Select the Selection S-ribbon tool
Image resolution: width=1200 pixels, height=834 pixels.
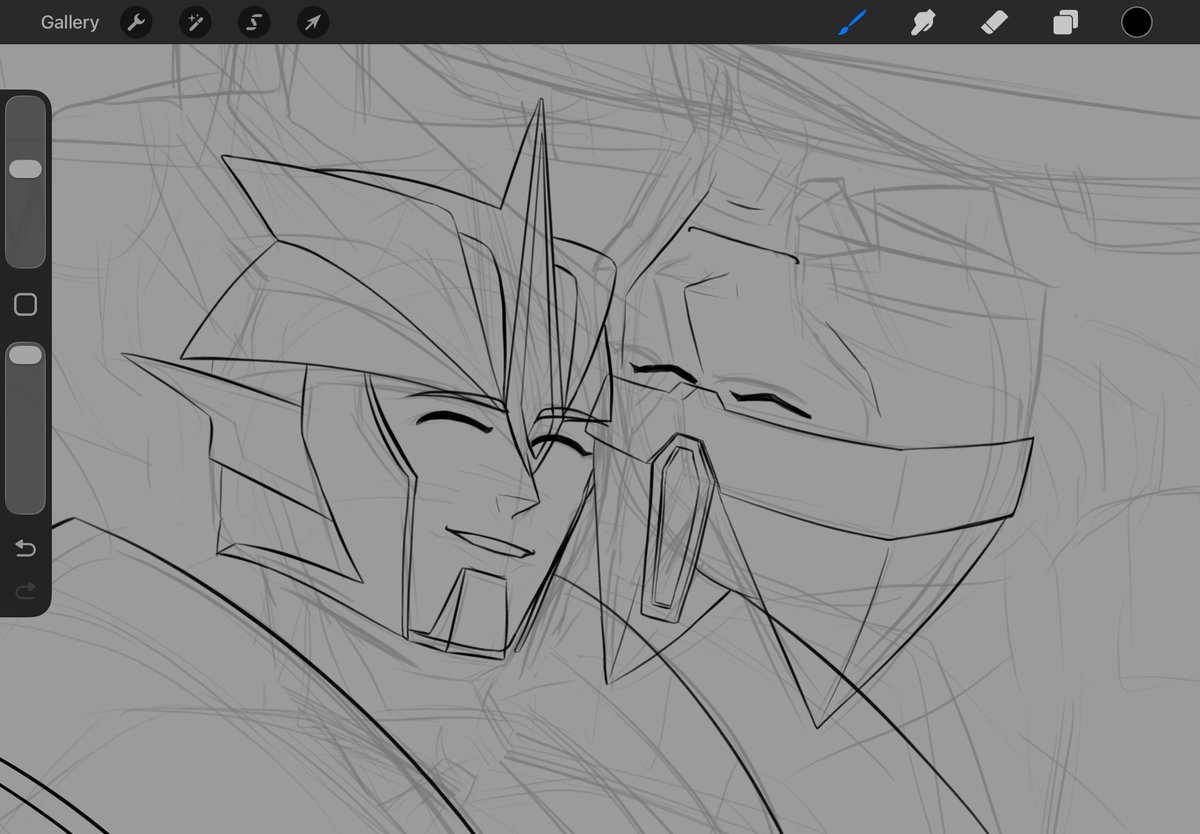[x=254, y=22]
